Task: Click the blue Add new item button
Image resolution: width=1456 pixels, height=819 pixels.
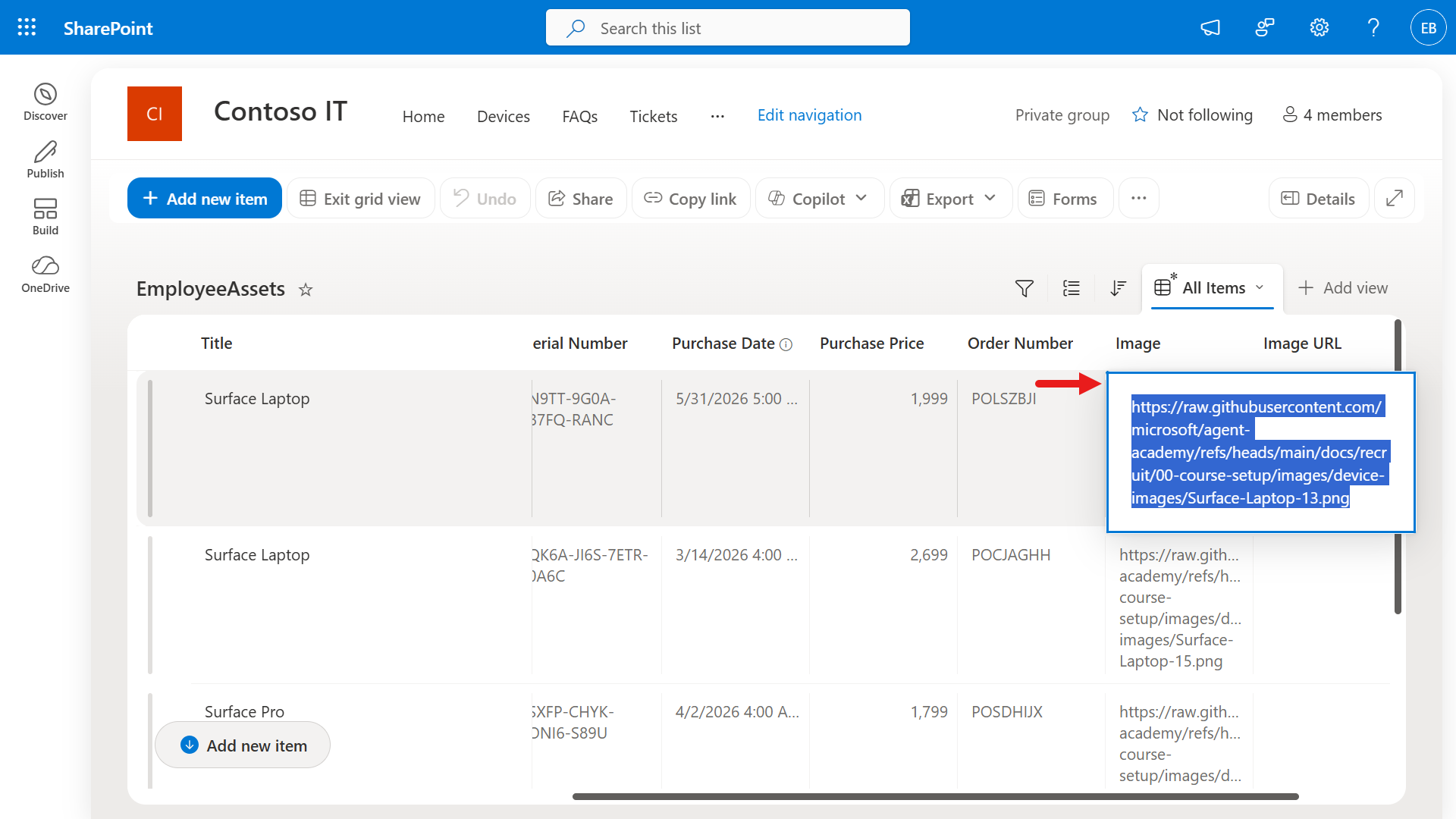Action: [205, 199]
